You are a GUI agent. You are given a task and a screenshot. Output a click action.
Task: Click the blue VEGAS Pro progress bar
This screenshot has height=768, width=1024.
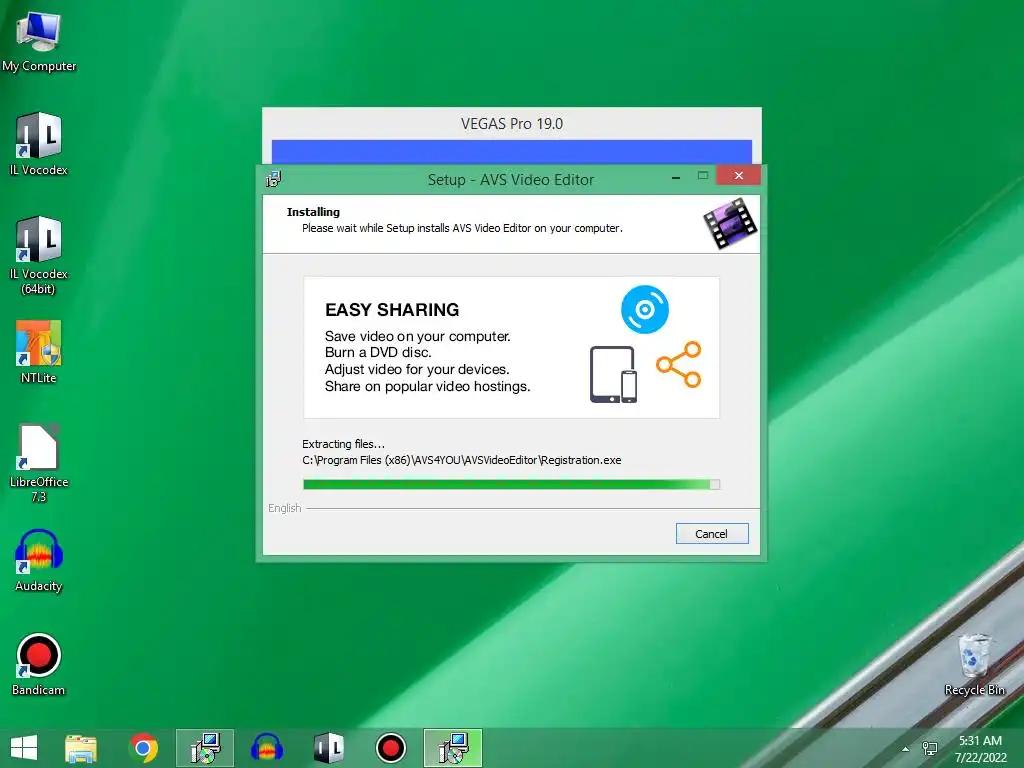click(511, 152)
